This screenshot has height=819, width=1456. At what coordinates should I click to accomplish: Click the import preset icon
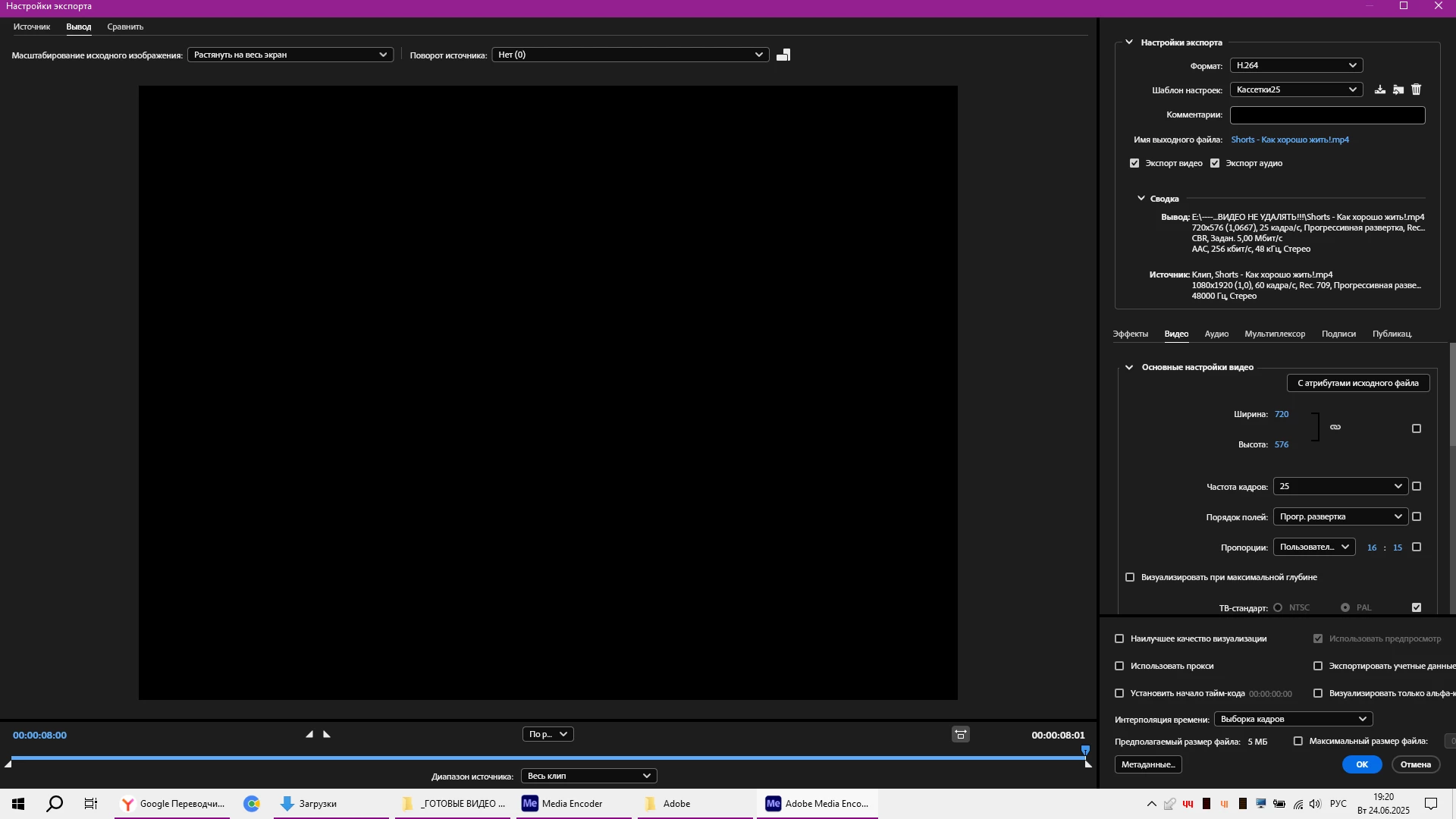[1398, 89]
